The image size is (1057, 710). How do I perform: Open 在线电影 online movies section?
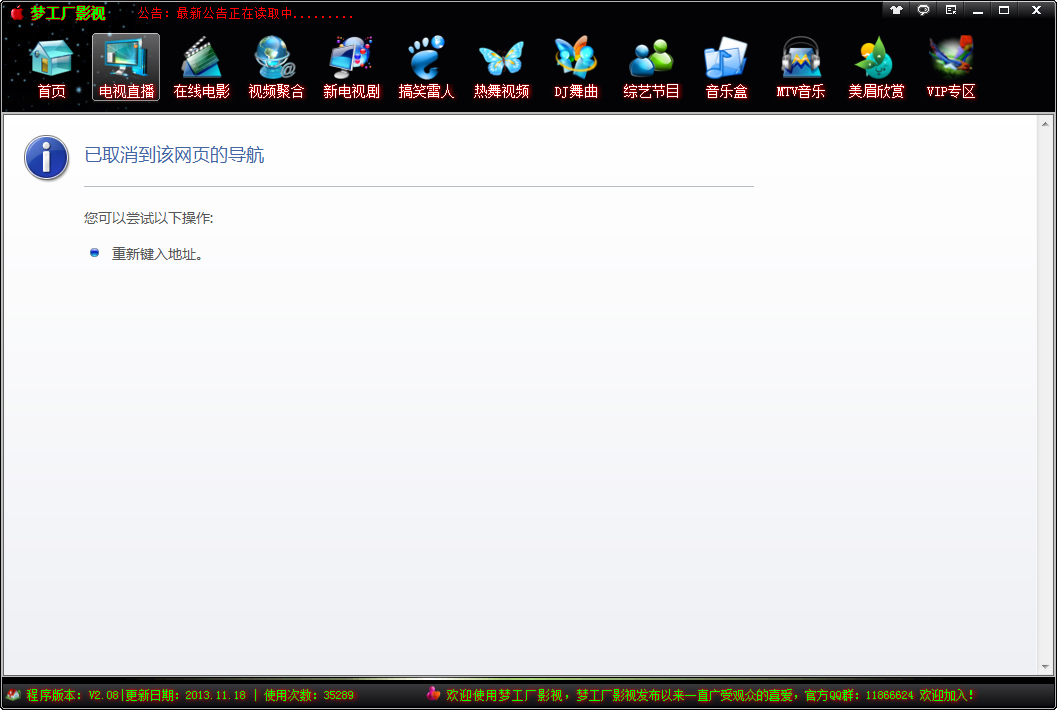[x=201, y=67]
